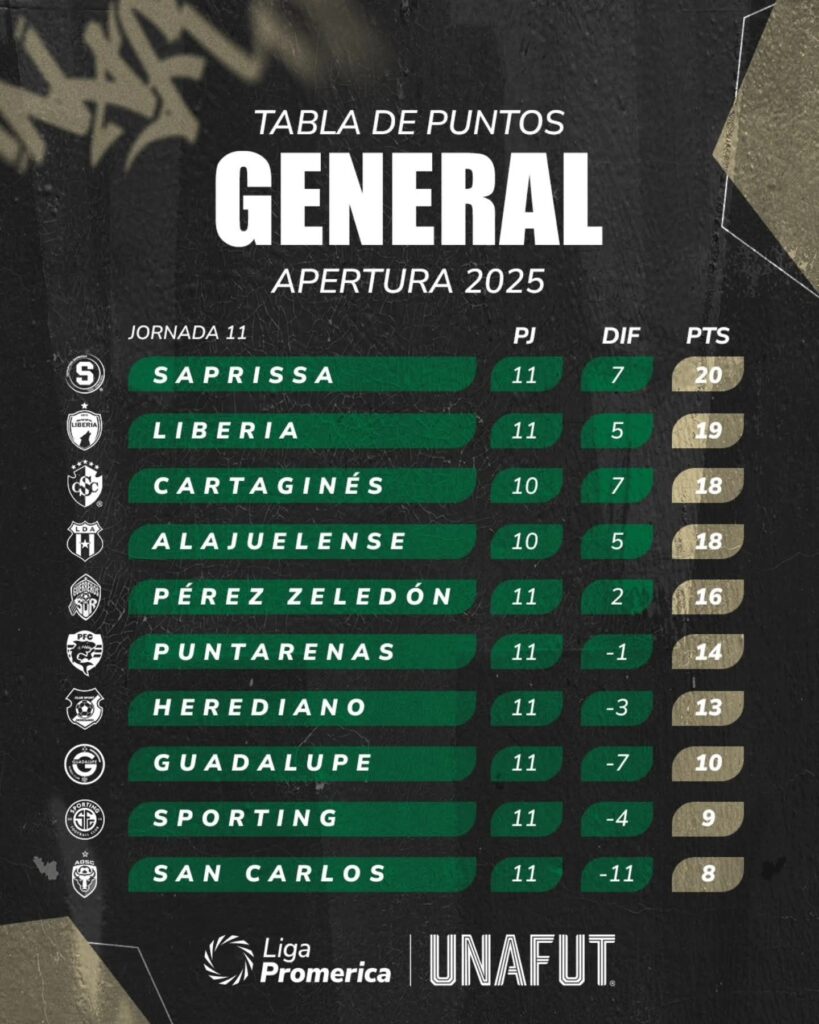
Task: Click Saprissa's gold 20 points badge
Action: (707, 375)
